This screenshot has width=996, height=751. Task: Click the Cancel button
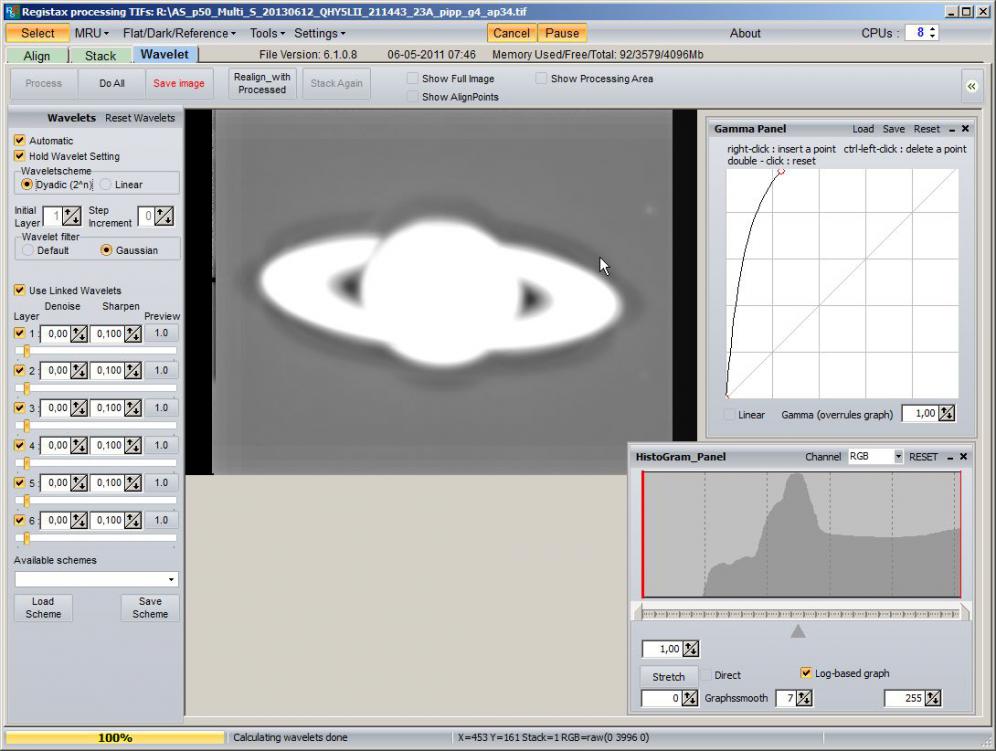pyautogui.click(x=511, y=33)
